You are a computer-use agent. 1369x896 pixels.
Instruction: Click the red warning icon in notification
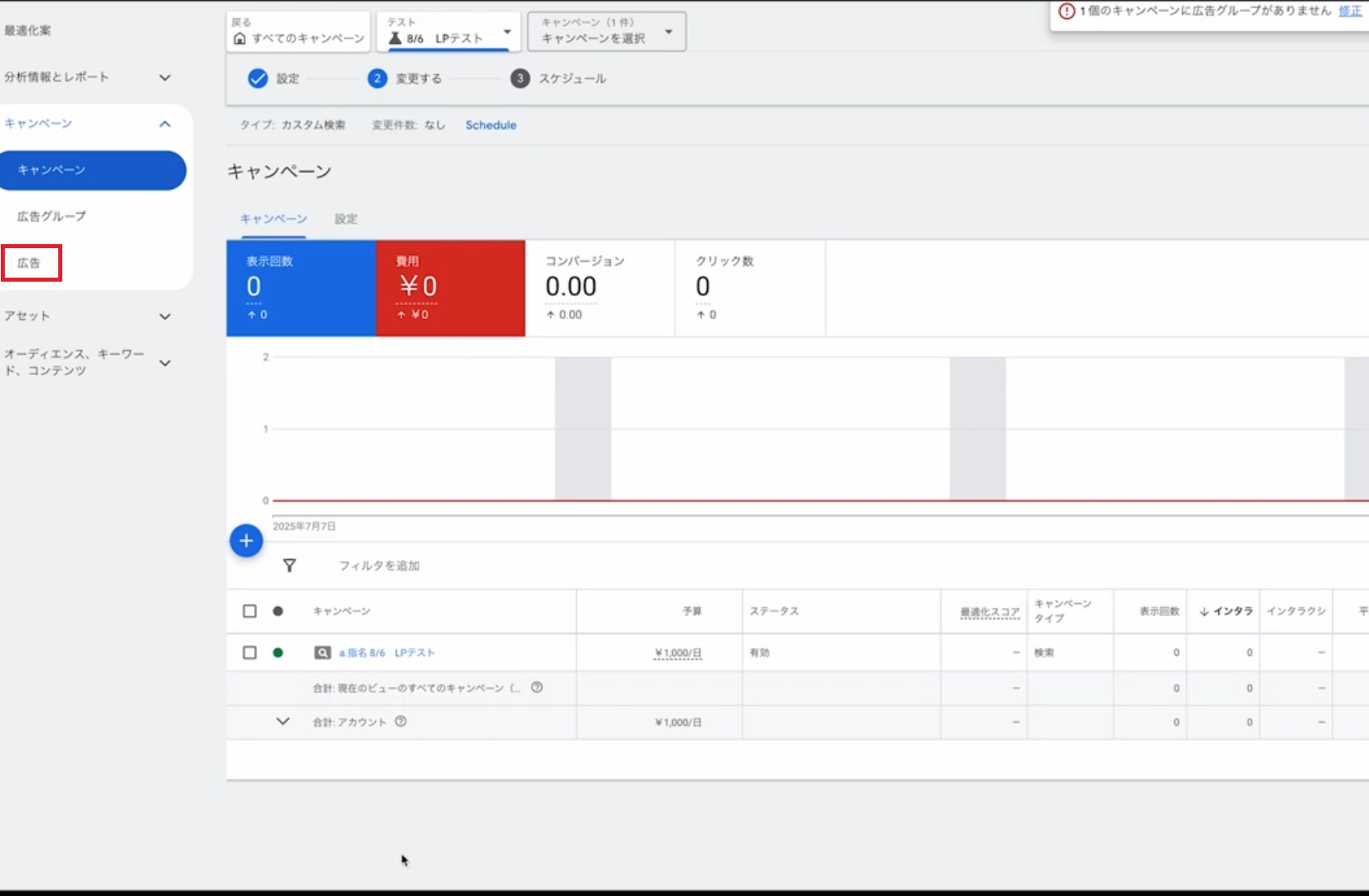coord(1066,11)
